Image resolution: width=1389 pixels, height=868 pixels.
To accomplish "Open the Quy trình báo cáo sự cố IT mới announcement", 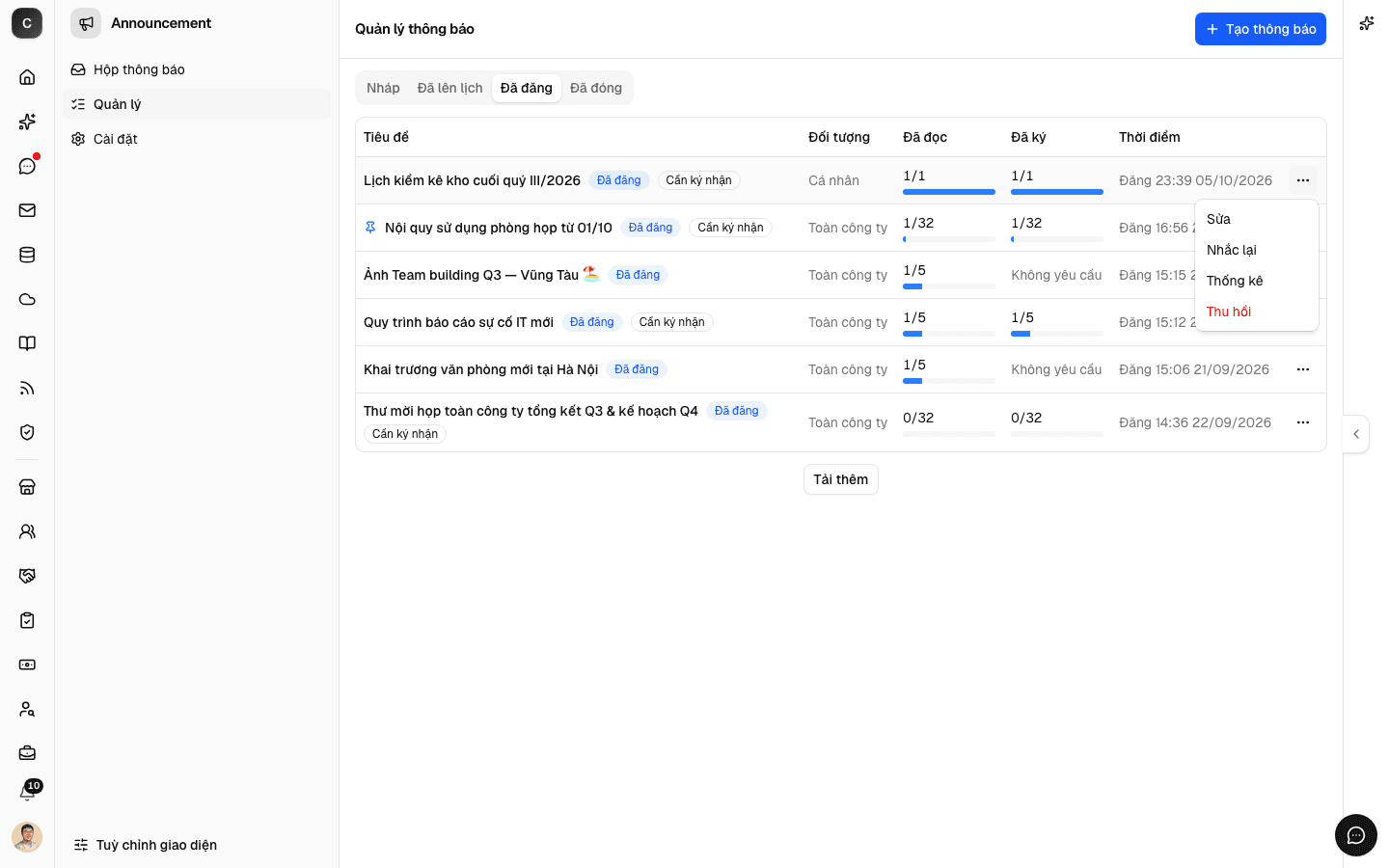I will 458,322.
